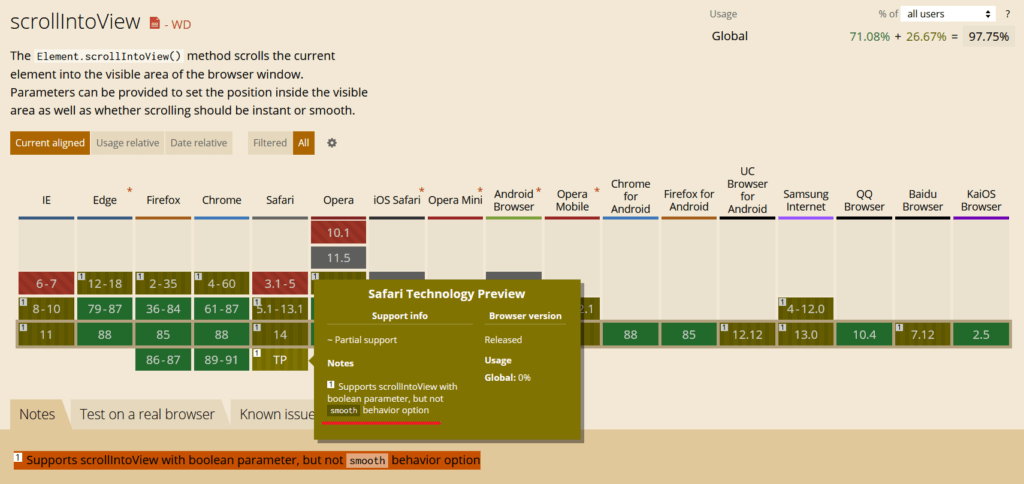This screenshot has height=484, width=1024.
Task: Select the Safari 14 version cell
Action: pyautogui.click(x=280, y=335)
